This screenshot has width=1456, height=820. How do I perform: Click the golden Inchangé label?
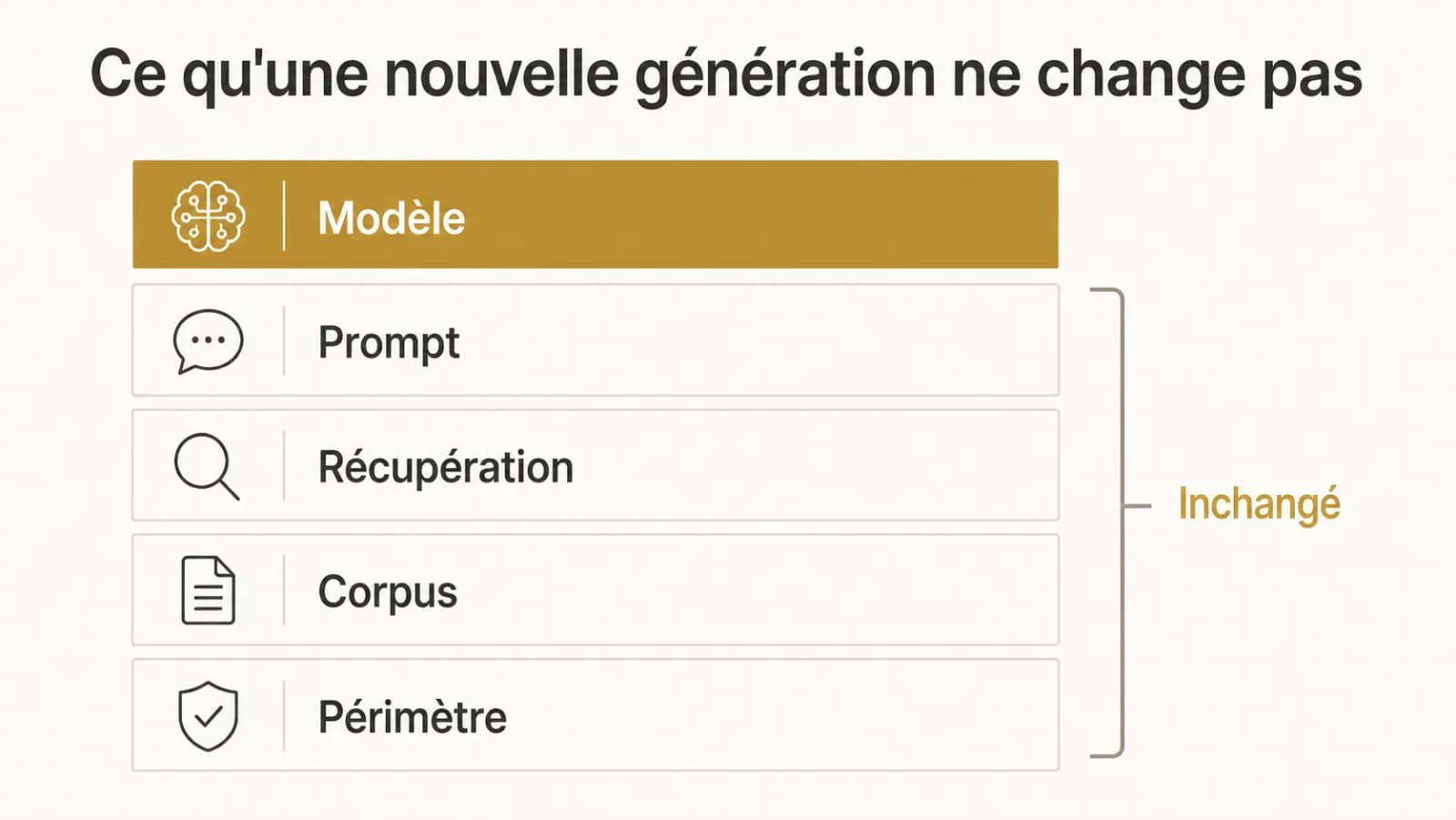click(x=1259, y=504)
